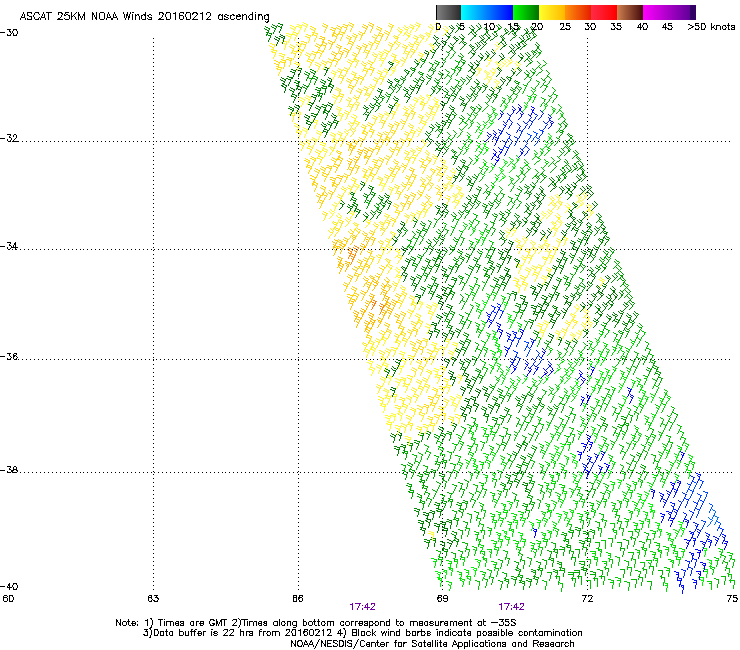
Task: Click the magenta-purple 40-50 knots legend swatch
Action: [x=669, y=12]
